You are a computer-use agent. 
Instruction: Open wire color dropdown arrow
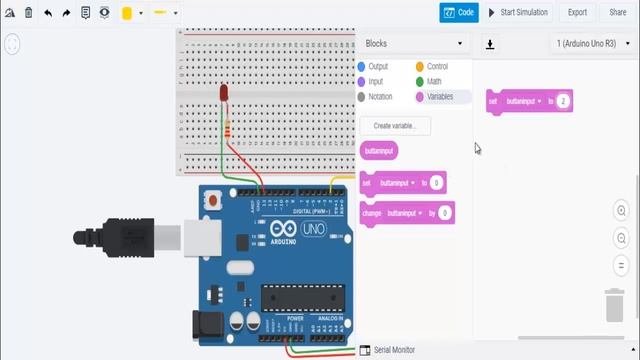(141, 13)
